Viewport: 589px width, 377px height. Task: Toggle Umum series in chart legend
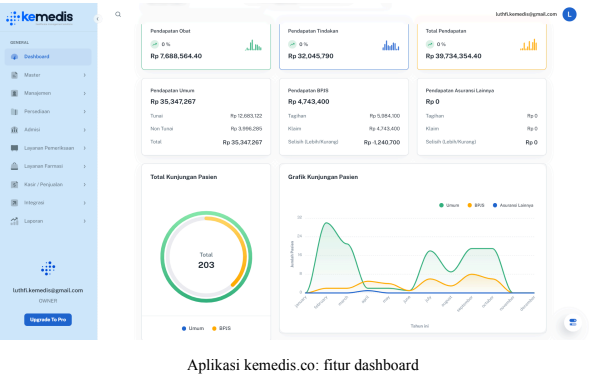pos(449,205)
